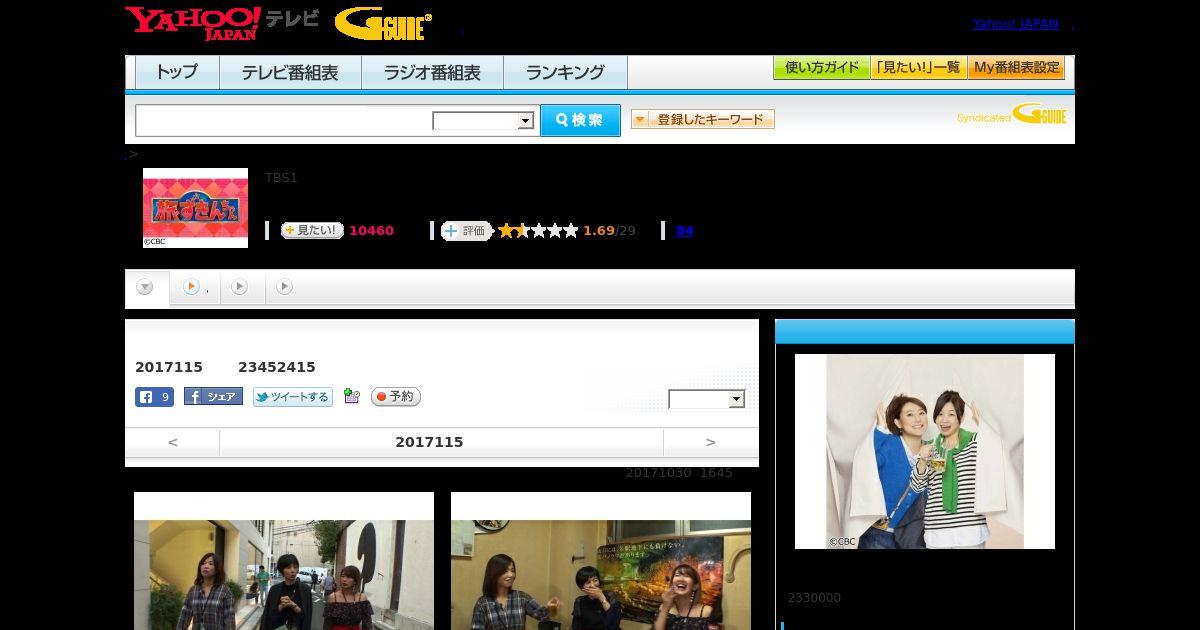The image size is (1200, 630).
Task: Expand the dropdown right of 予約 button
Action: tap(707, 399)
